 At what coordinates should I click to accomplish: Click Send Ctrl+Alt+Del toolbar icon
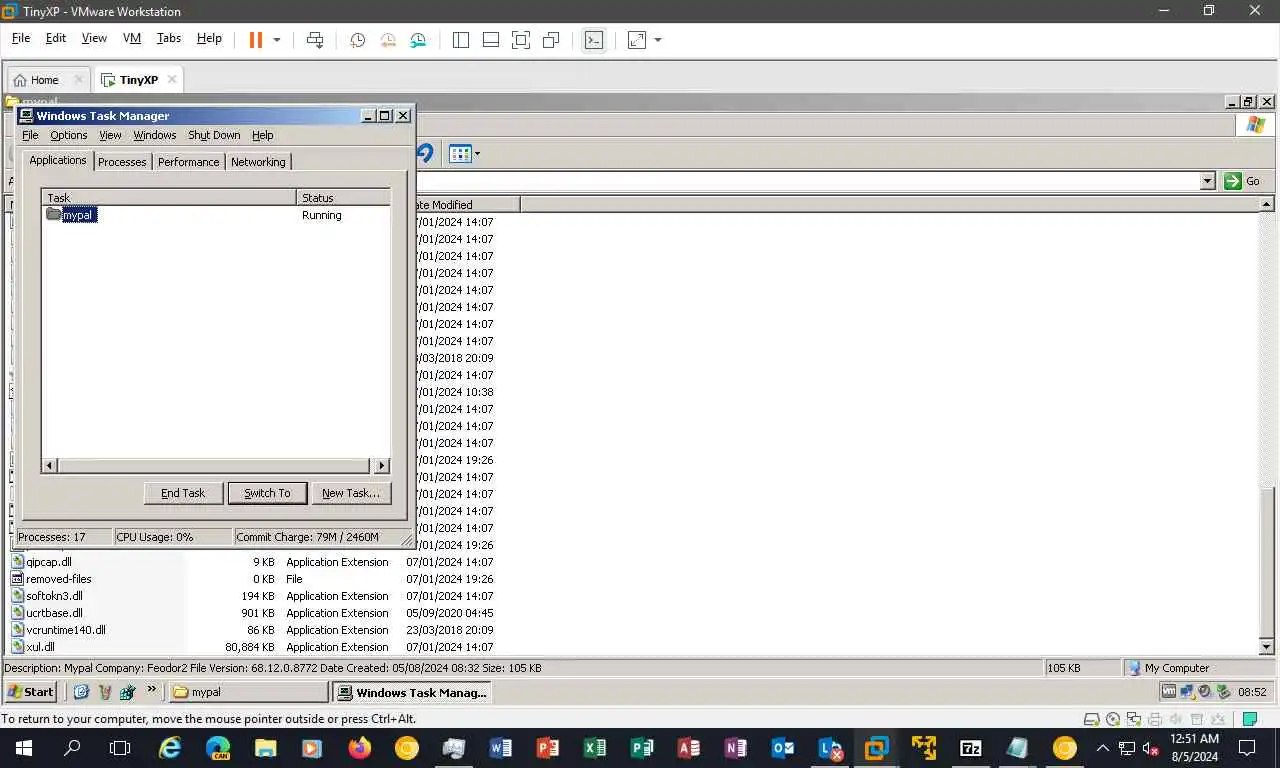coord(315,40)
